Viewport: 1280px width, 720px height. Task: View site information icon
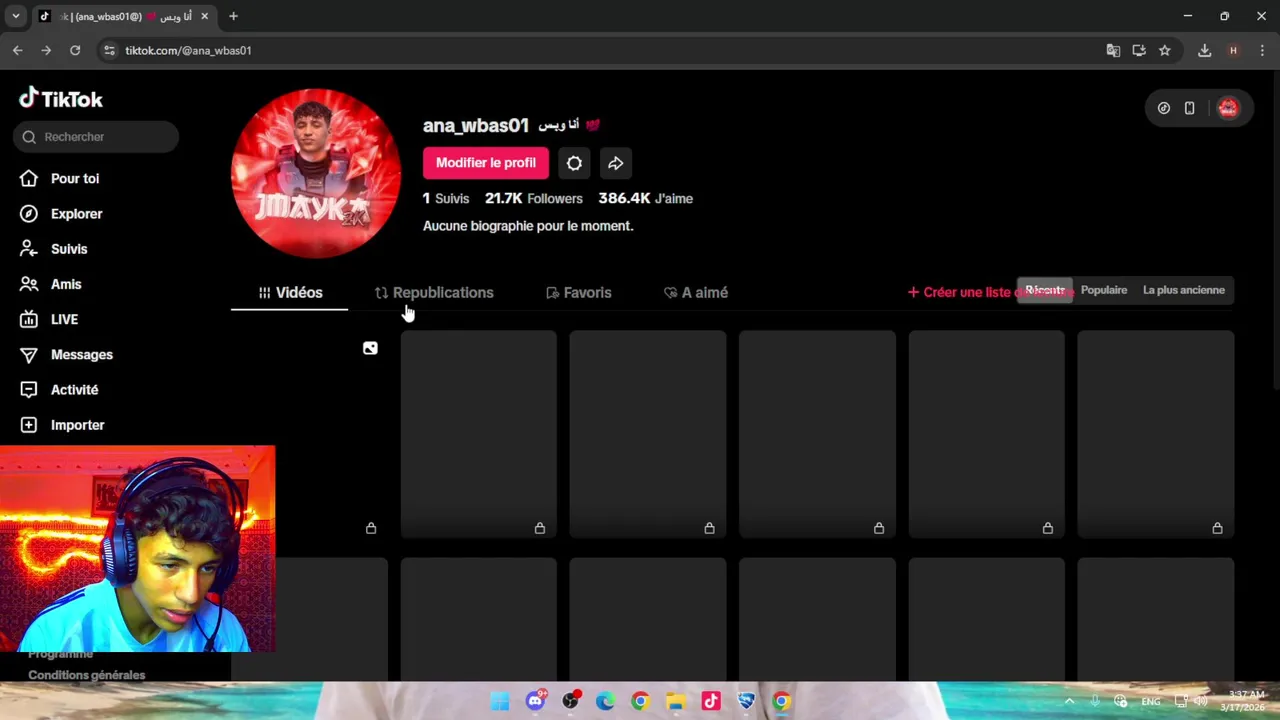109,50
